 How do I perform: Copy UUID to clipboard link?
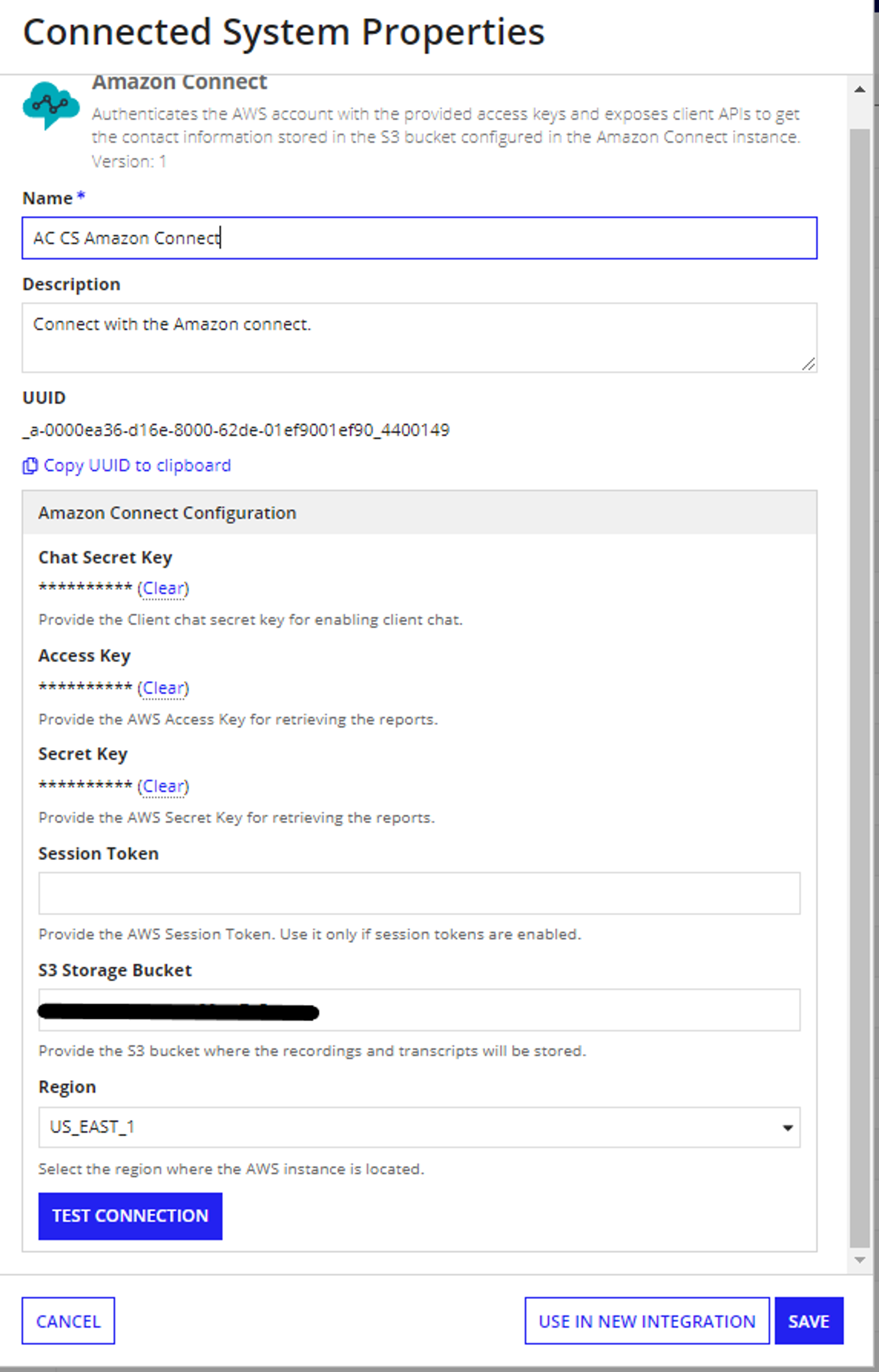coord(137,465)
